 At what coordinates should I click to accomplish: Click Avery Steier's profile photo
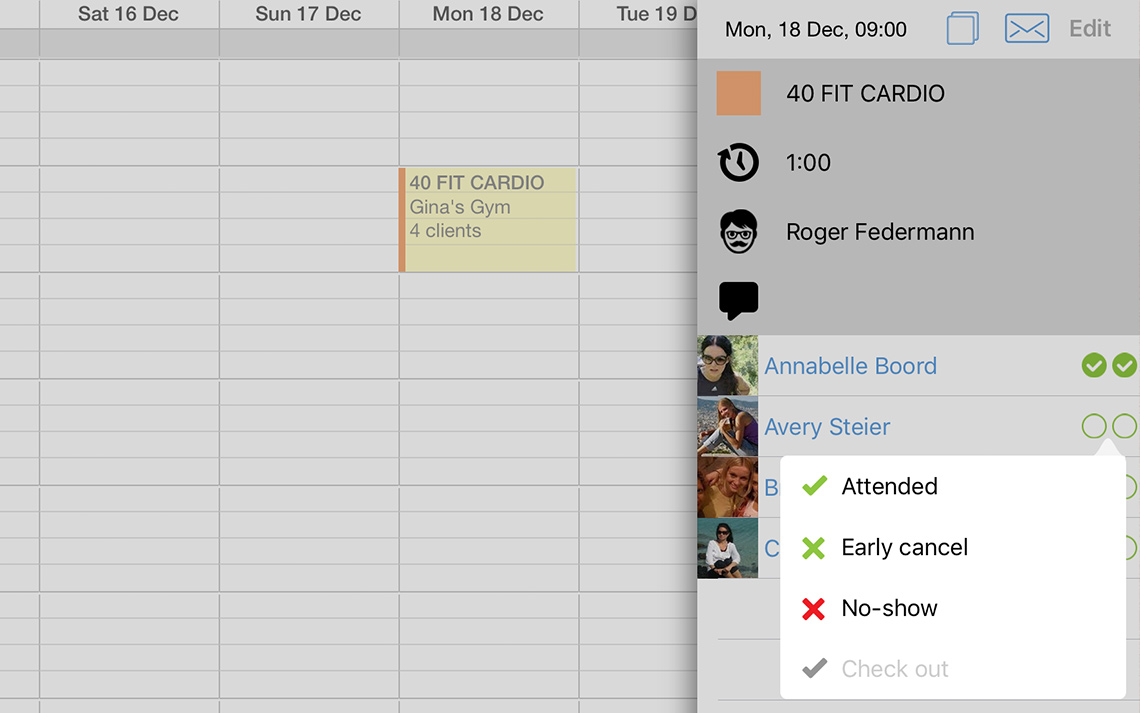[x=728, y=427]
